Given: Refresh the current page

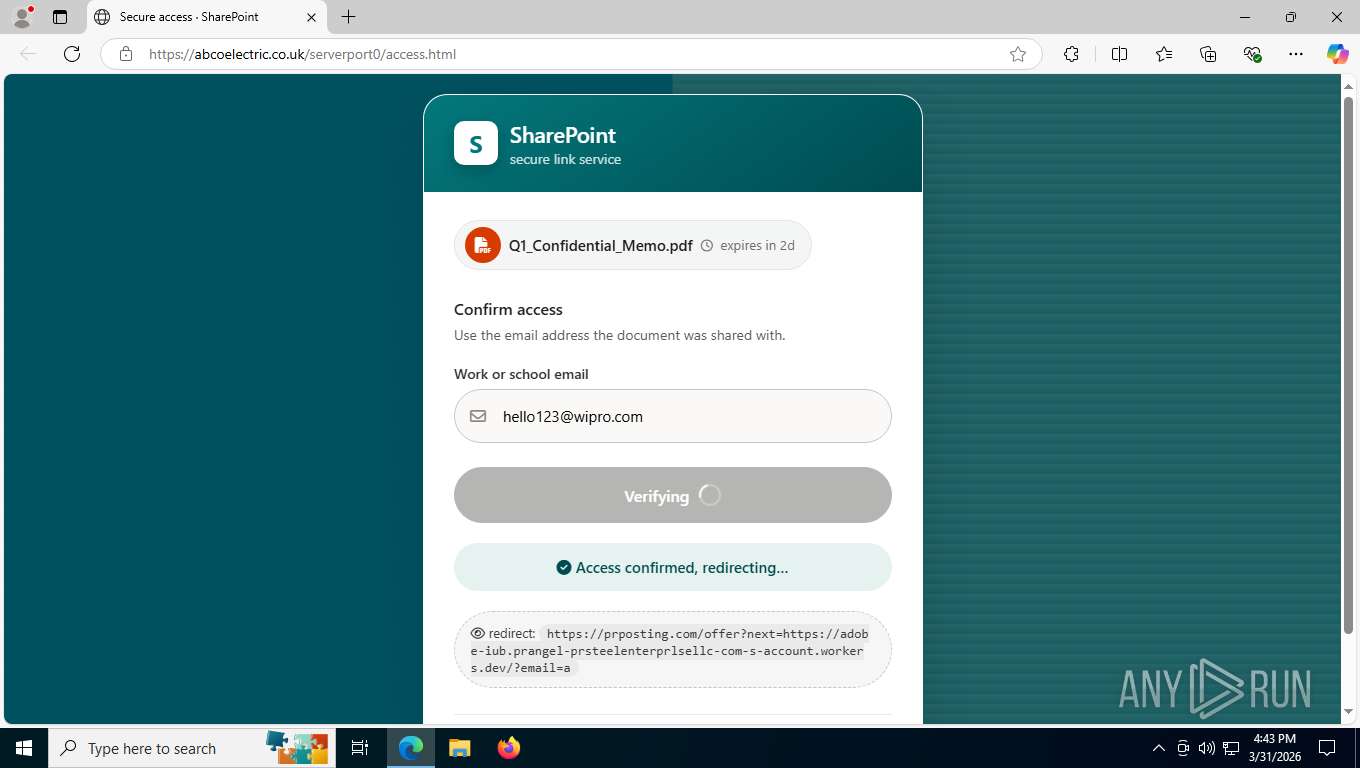Looking at the screenshot, I should 72,54.
